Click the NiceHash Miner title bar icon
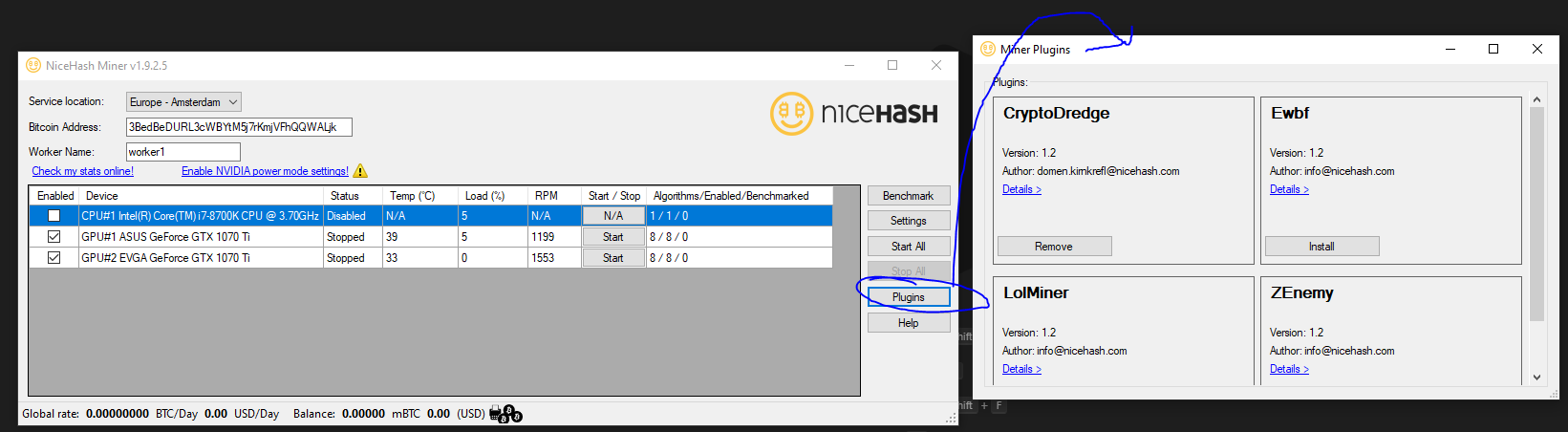 pos(33,65)
